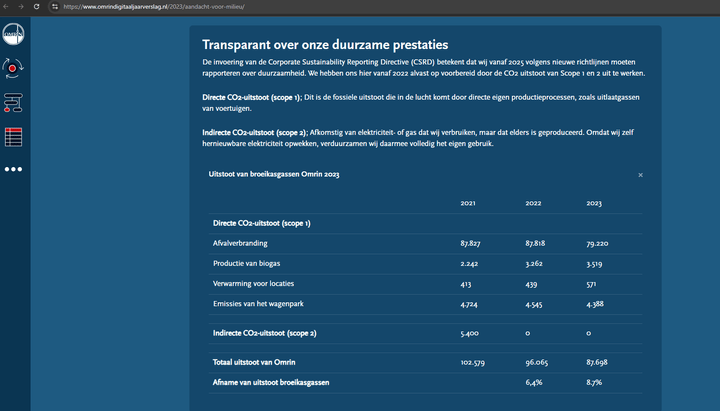Click the wagenpark 2023 value 4.388
The image size is (720, 411).
tap(595, 304)
